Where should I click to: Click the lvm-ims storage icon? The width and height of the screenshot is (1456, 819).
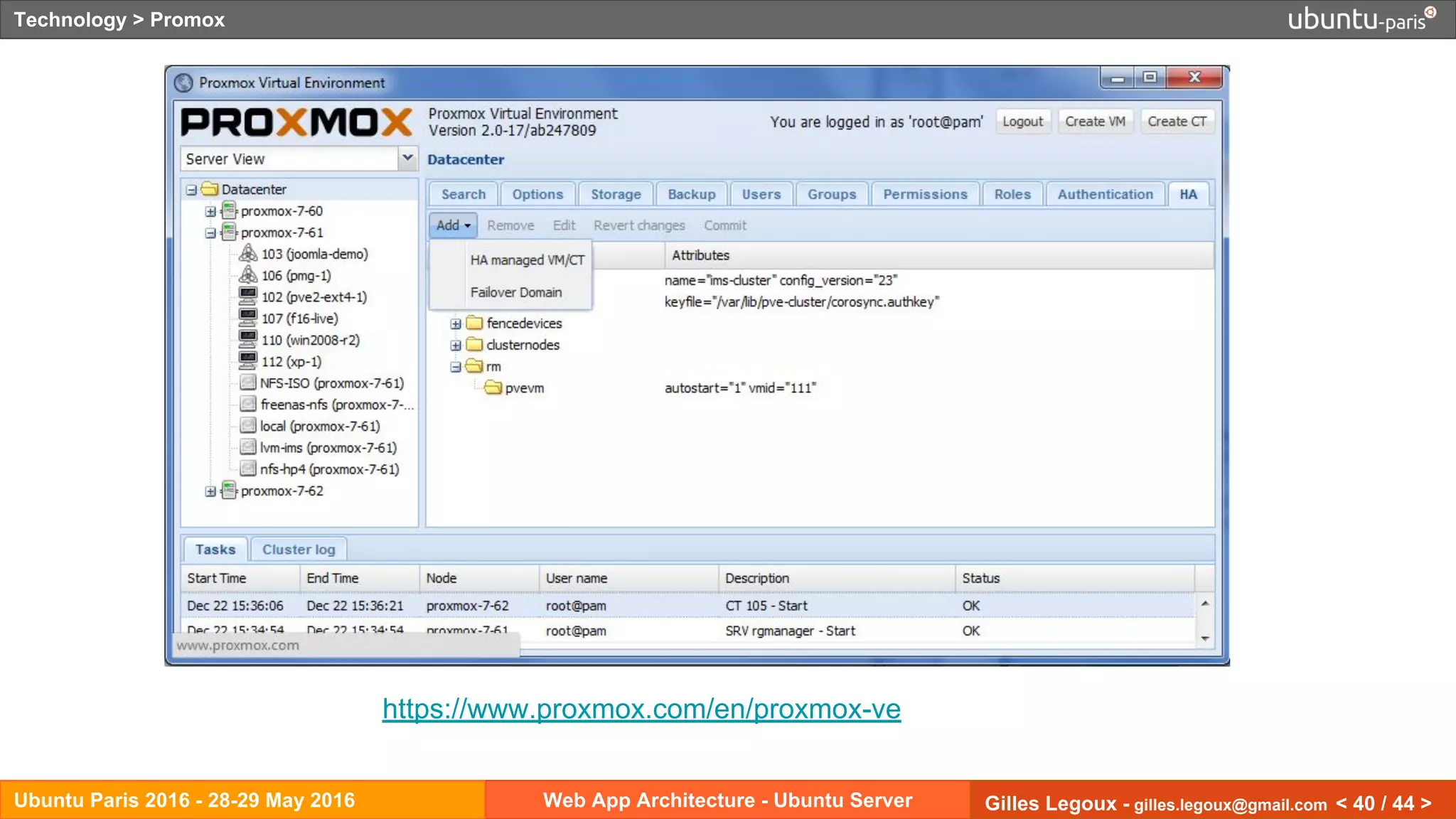click(x=248, y=448)
